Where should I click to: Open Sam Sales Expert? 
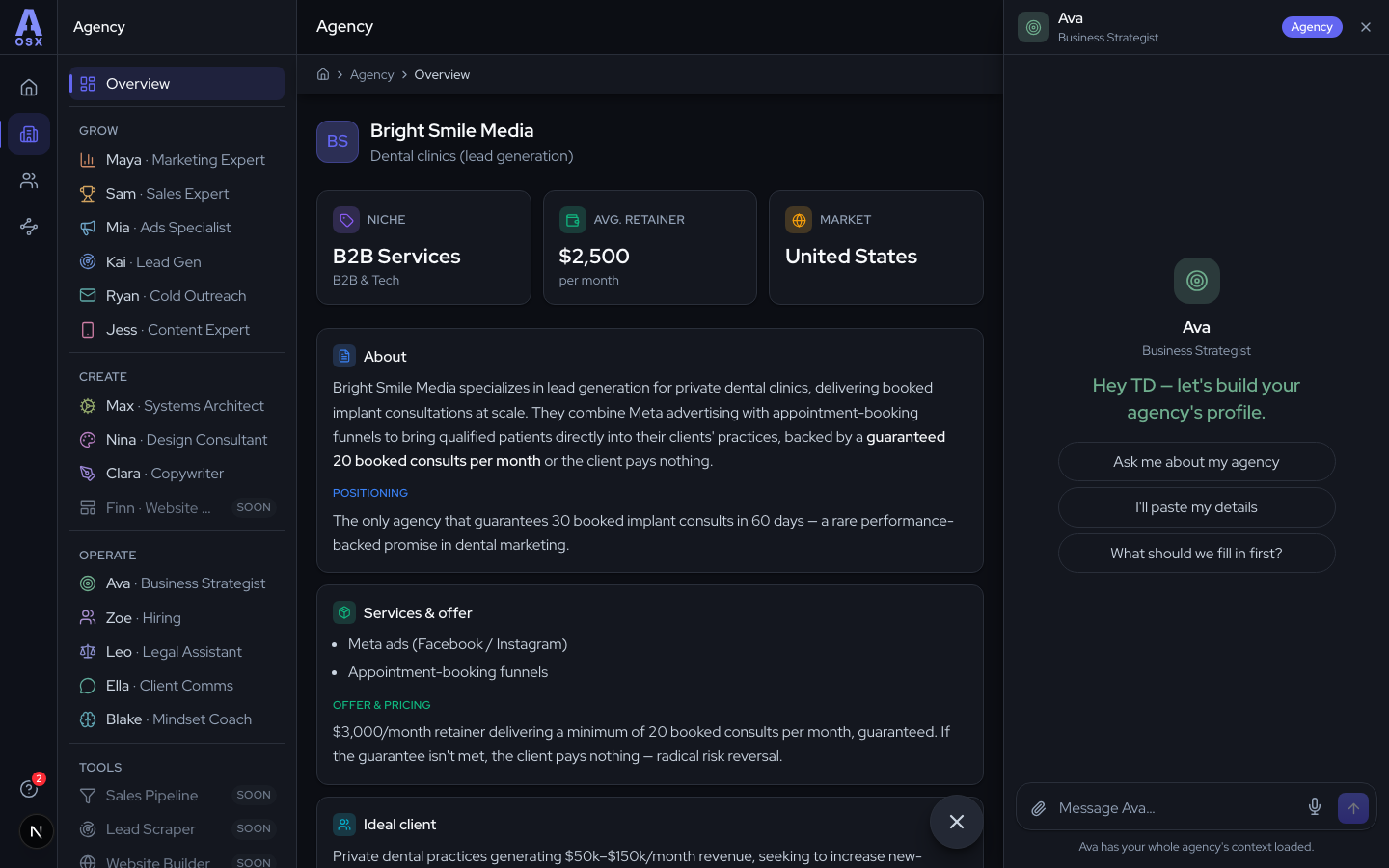point(177,194)
